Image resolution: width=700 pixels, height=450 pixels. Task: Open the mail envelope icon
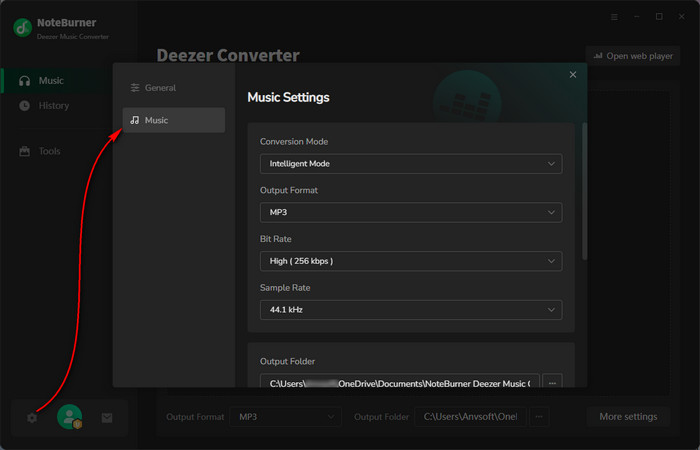[x=107, y=418]
